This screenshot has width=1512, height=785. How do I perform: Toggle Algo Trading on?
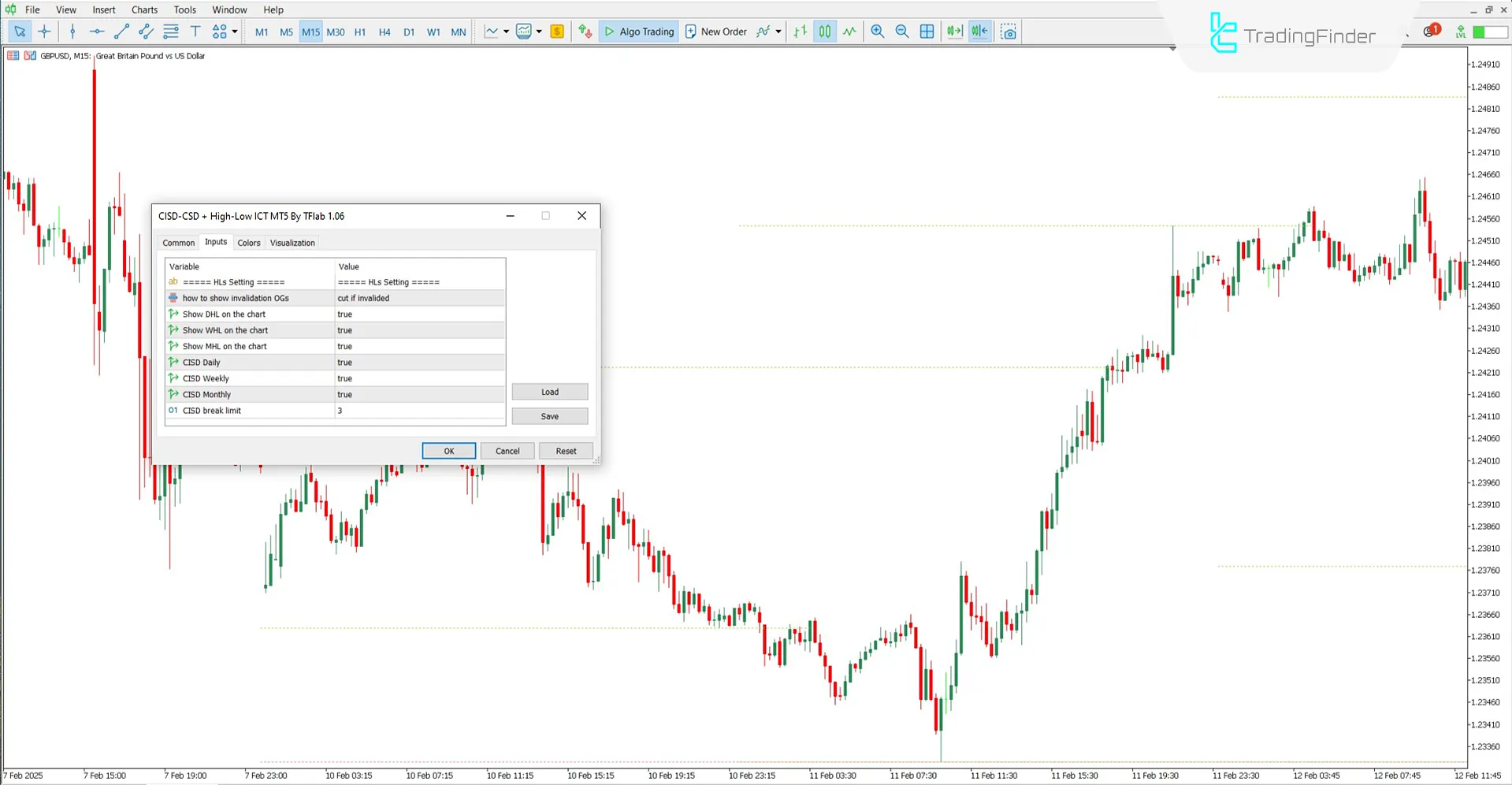point(639,32)
